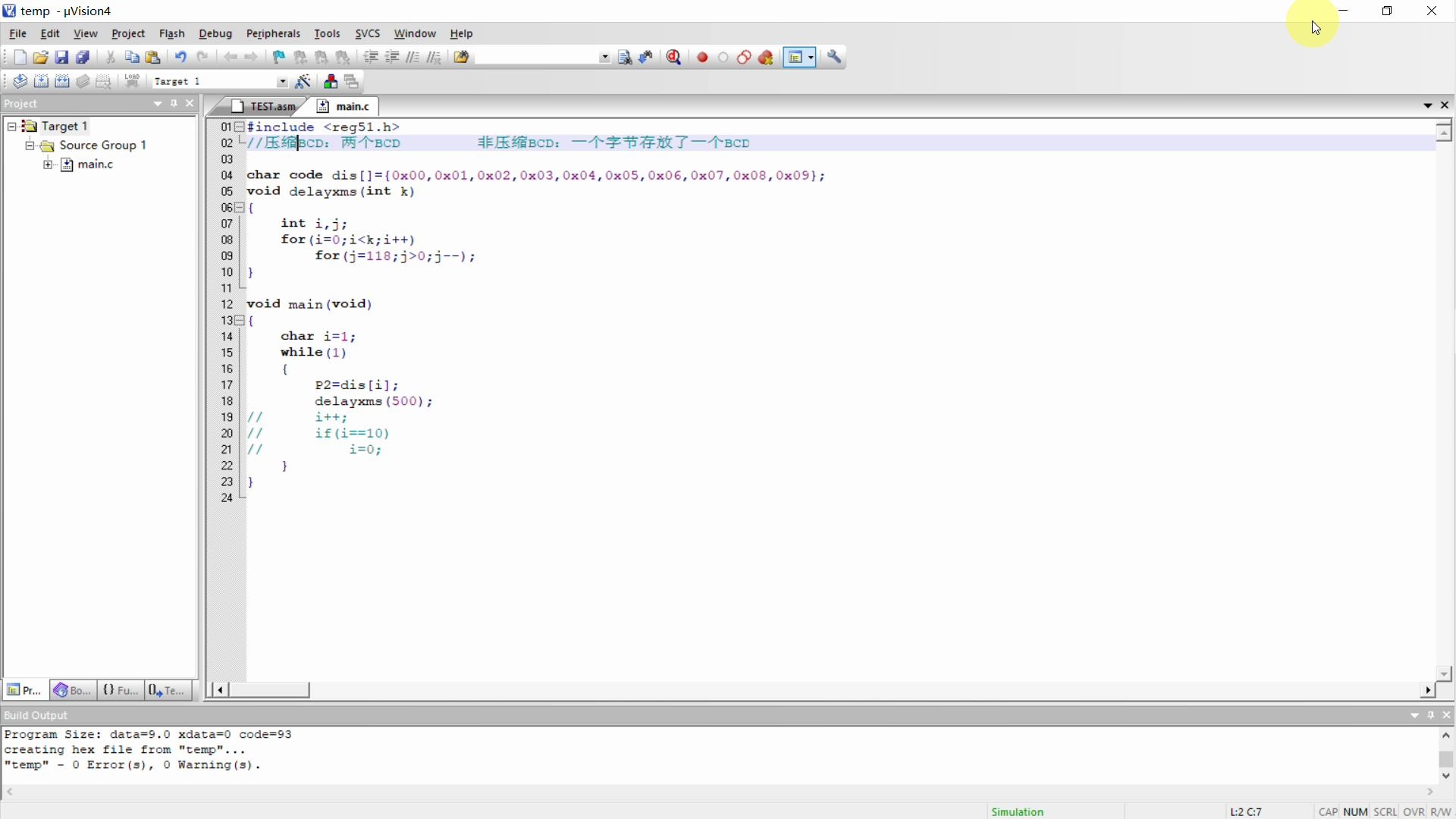
Task: Start/Stop Debug Session icon
Action: point(673,58)
